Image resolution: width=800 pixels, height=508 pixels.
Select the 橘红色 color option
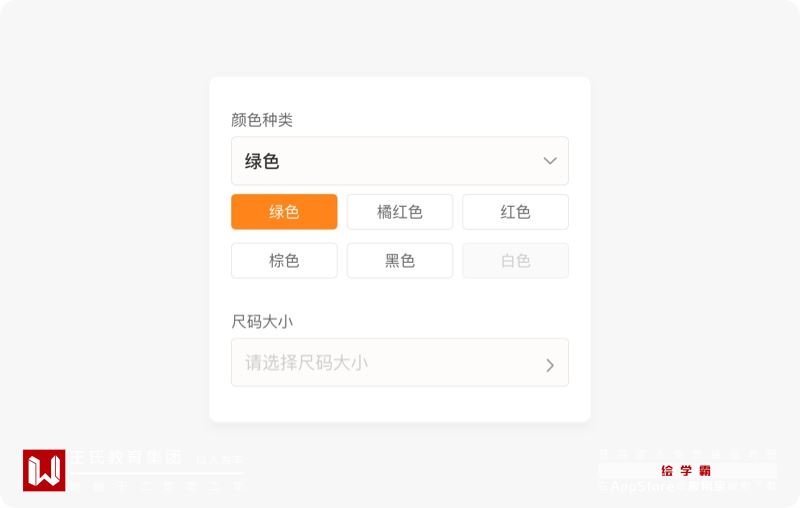click(400, 212)
